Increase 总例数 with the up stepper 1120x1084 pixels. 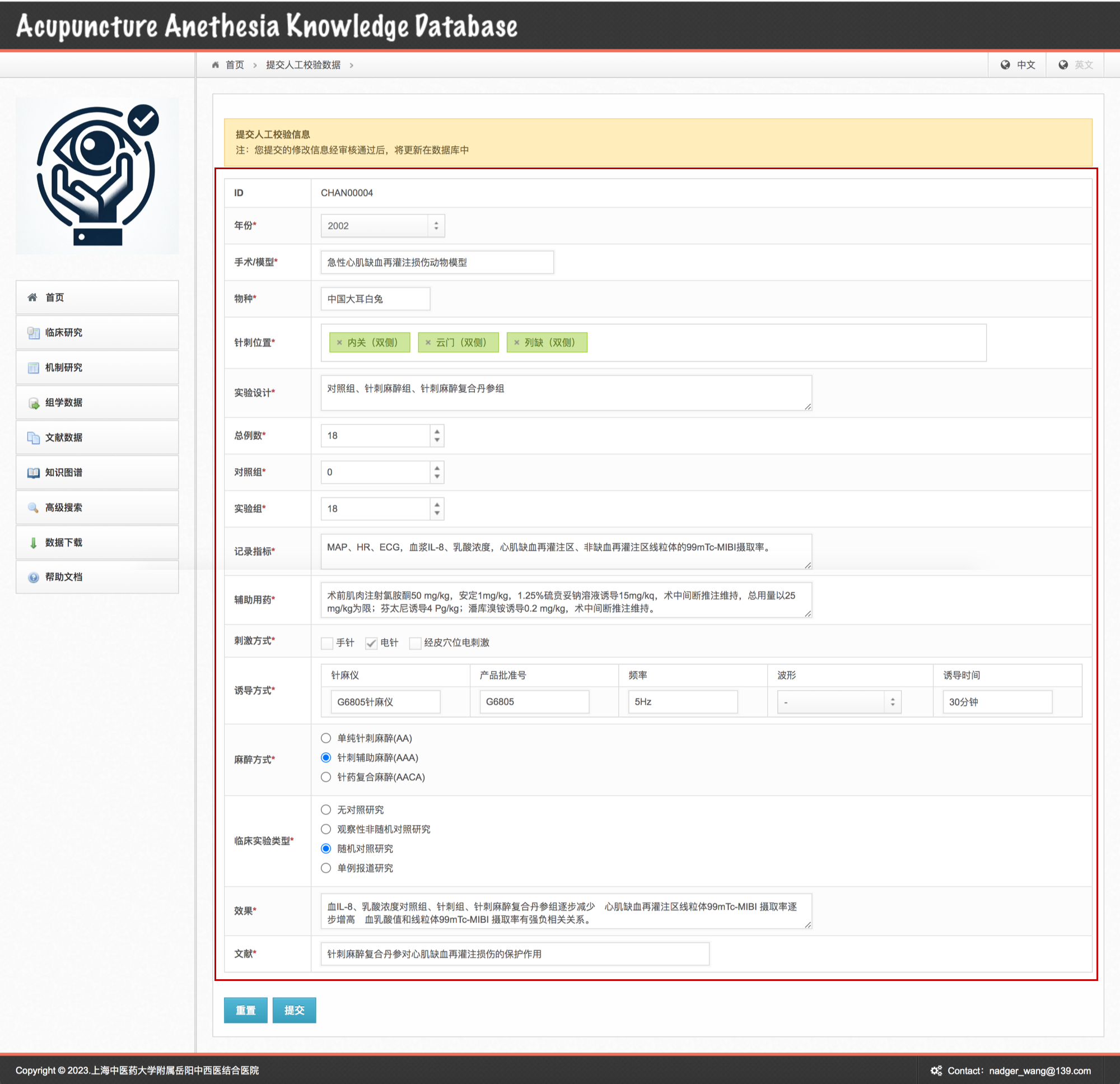click(437, 432)
